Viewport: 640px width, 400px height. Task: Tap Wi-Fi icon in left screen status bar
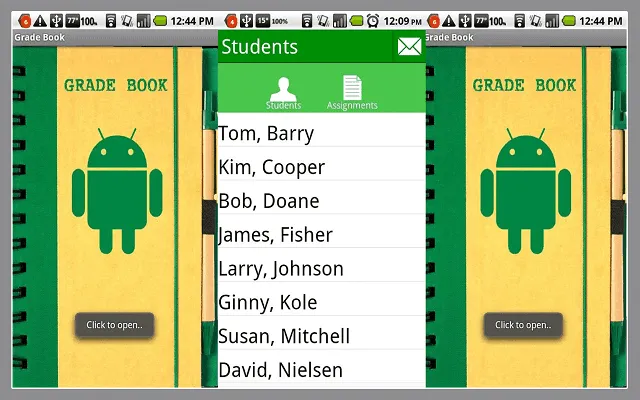click(x=111, y=21)
